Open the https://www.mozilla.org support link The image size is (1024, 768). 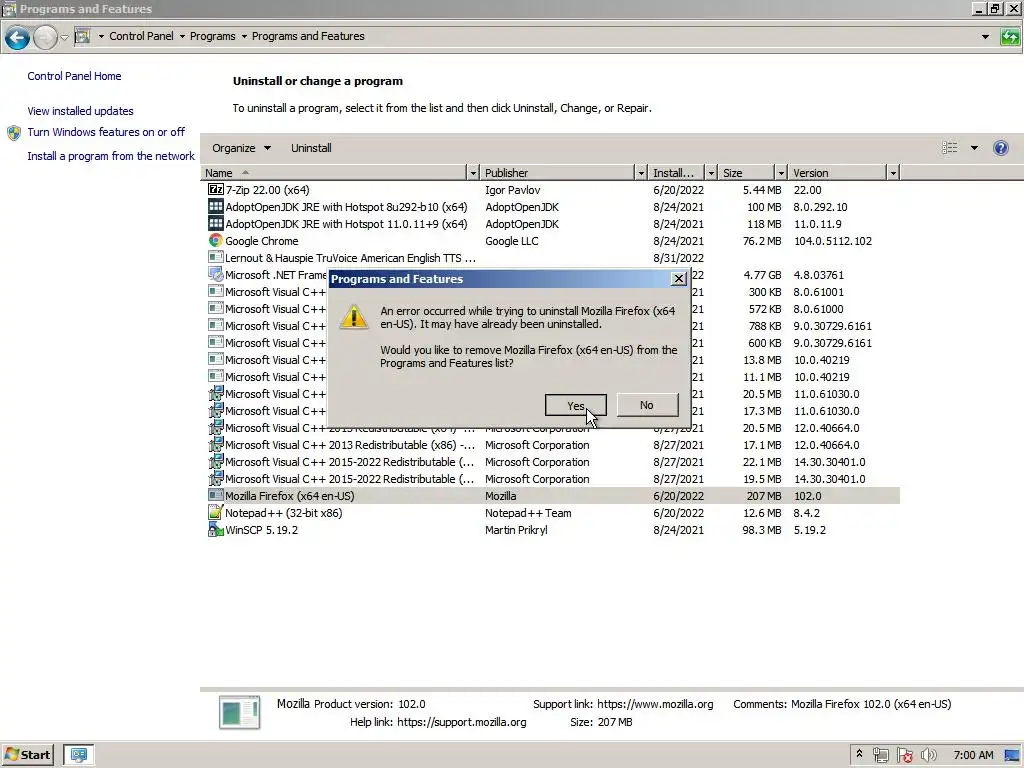(655, 704)
